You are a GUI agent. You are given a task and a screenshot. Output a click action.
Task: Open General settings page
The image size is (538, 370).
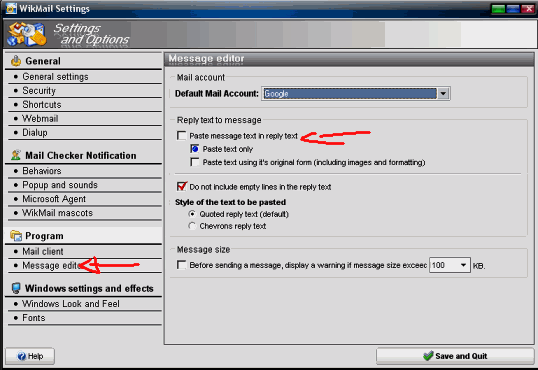click(55, 77)
